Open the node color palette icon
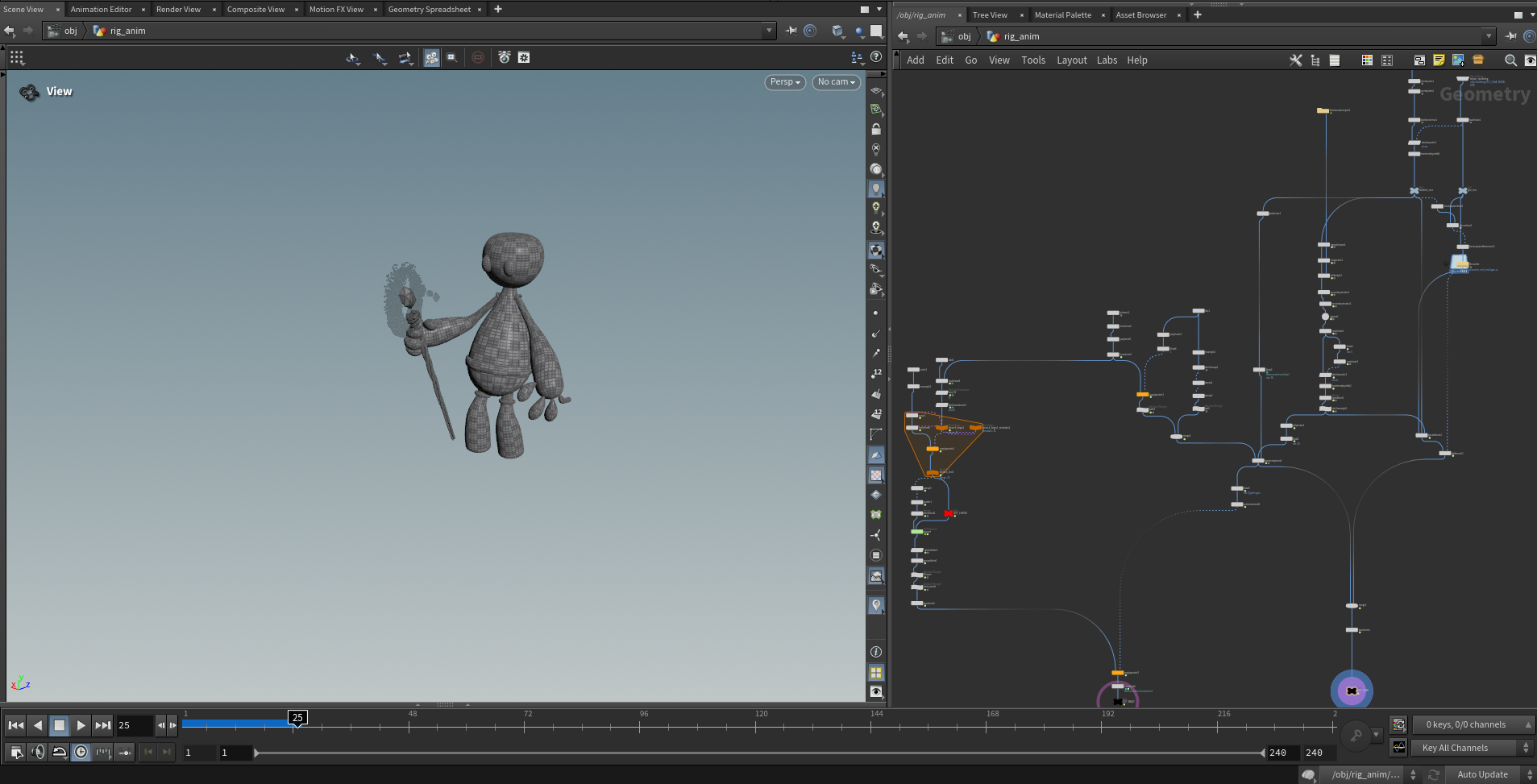Viewport: 1537px width, 784px height. click(1367, 60)
